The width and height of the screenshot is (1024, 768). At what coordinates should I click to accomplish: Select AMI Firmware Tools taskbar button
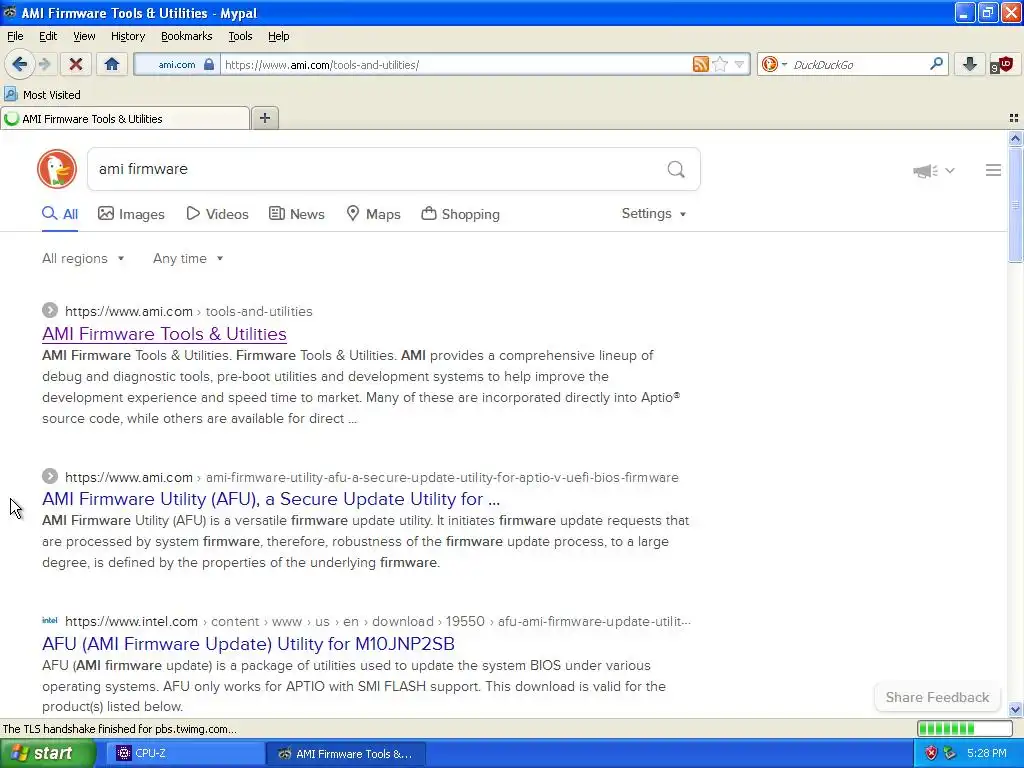[345, 753]
